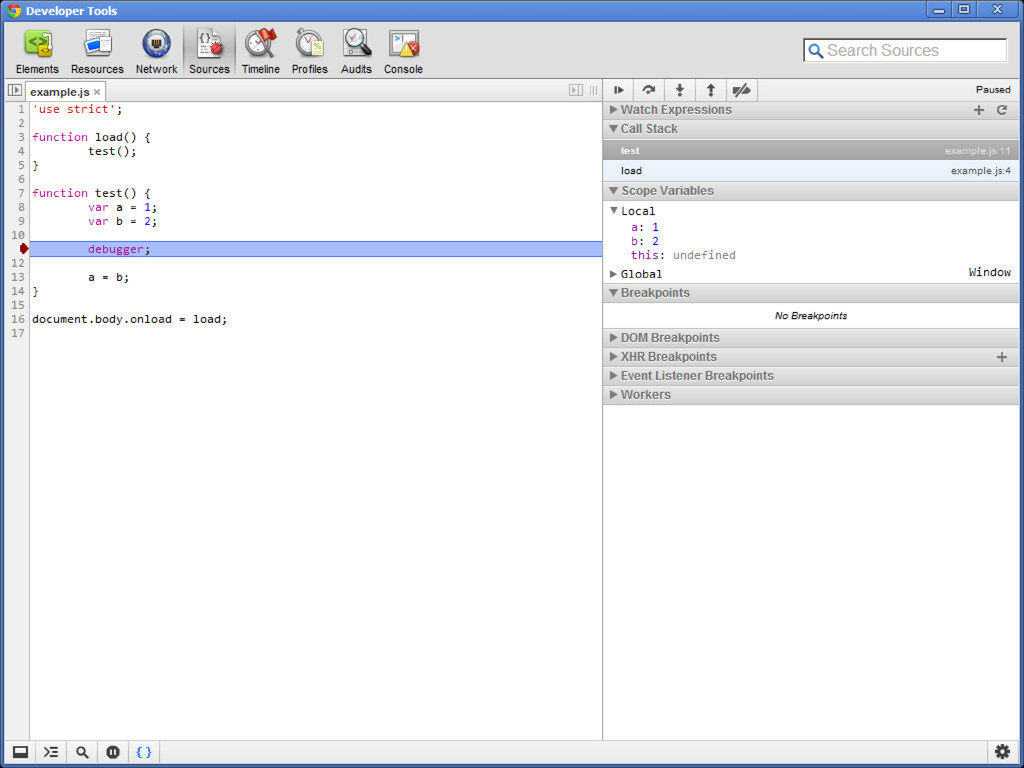
Task: Click the highlighted debugger statement line
Action: coord(316,249)
